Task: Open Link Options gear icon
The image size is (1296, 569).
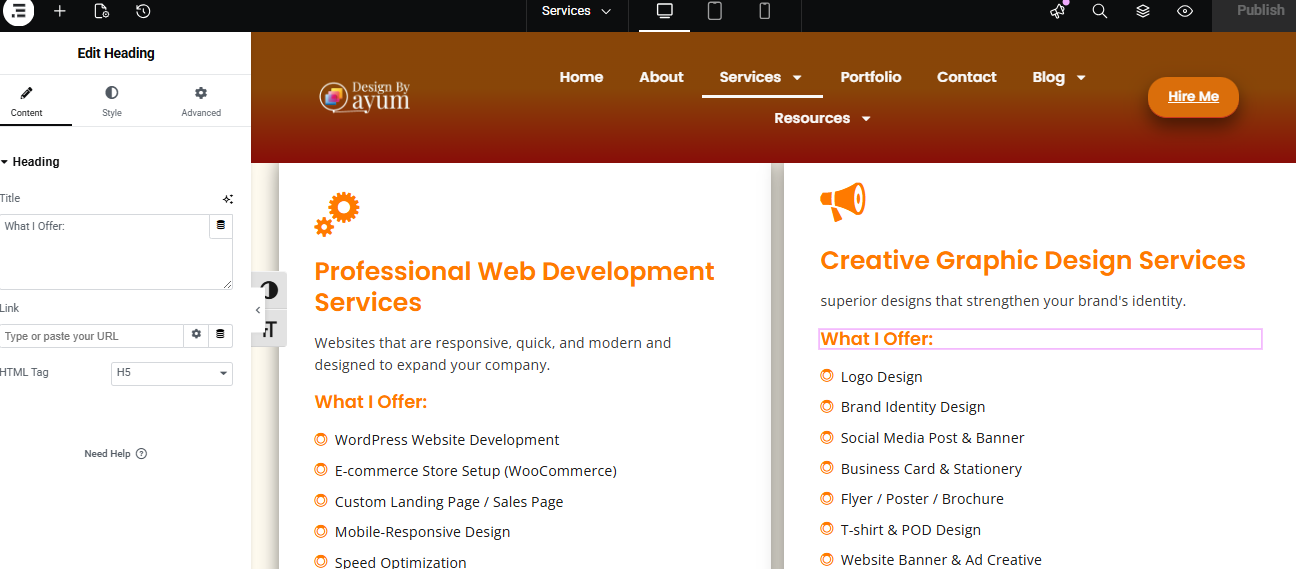Action: (196, 334)
